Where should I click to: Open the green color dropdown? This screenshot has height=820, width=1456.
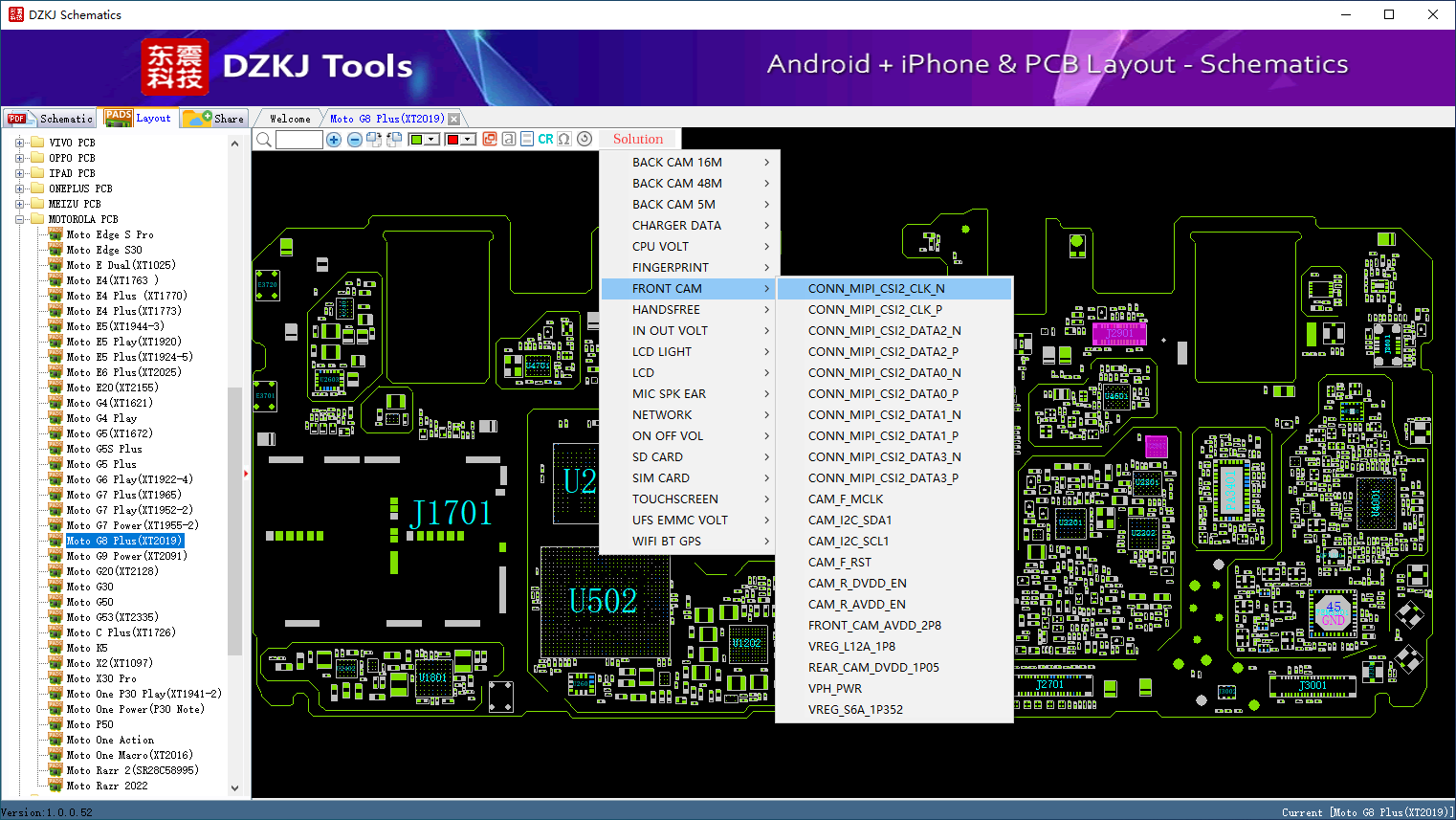point(431,140)
